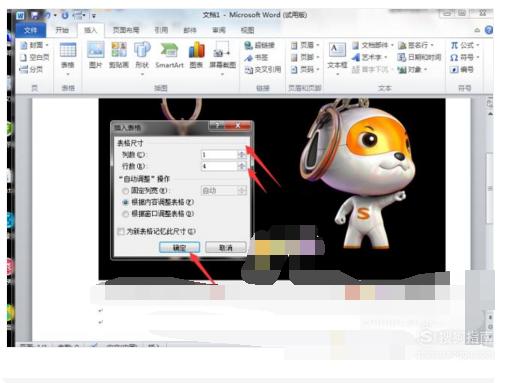Expand the Shapes (形状) dropdown
517x383 pixels.
142,74
